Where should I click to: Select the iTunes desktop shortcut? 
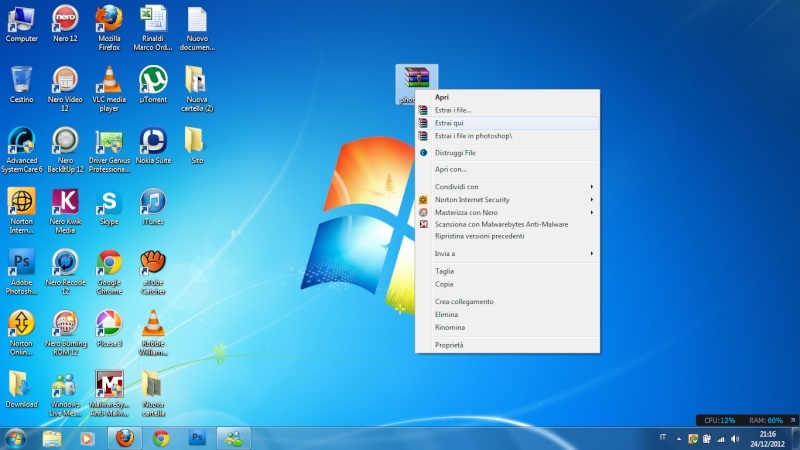(153, 207)
